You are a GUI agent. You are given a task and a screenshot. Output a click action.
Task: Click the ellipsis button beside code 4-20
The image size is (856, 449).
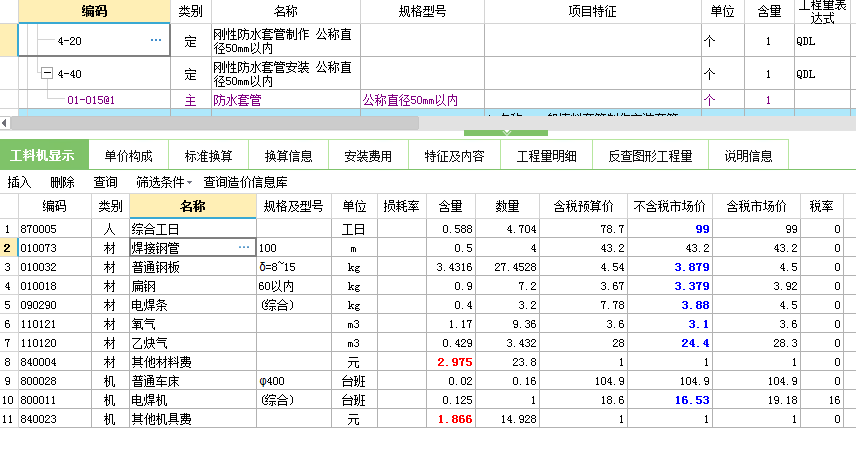click(156, 40)
